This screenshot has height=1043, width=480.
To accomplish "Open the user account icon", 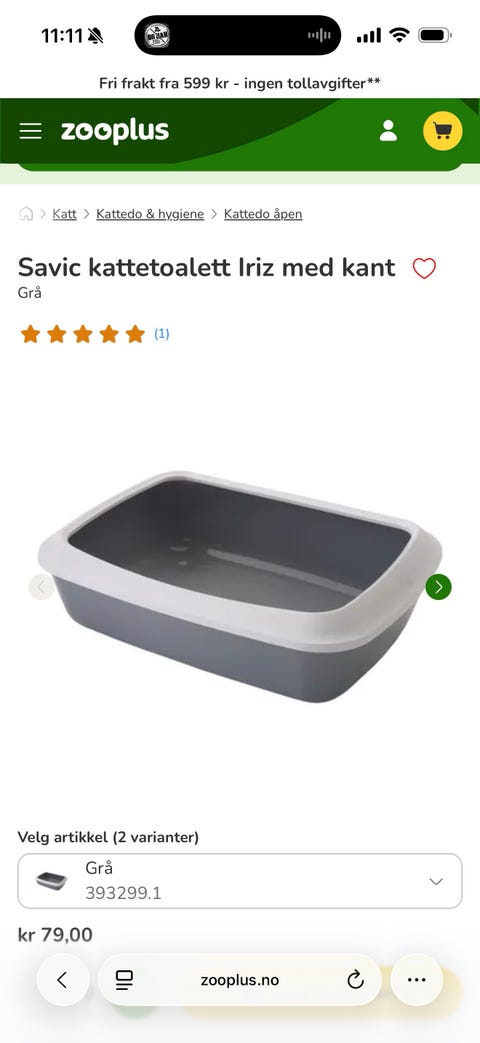I will click(x=388, y=131).
